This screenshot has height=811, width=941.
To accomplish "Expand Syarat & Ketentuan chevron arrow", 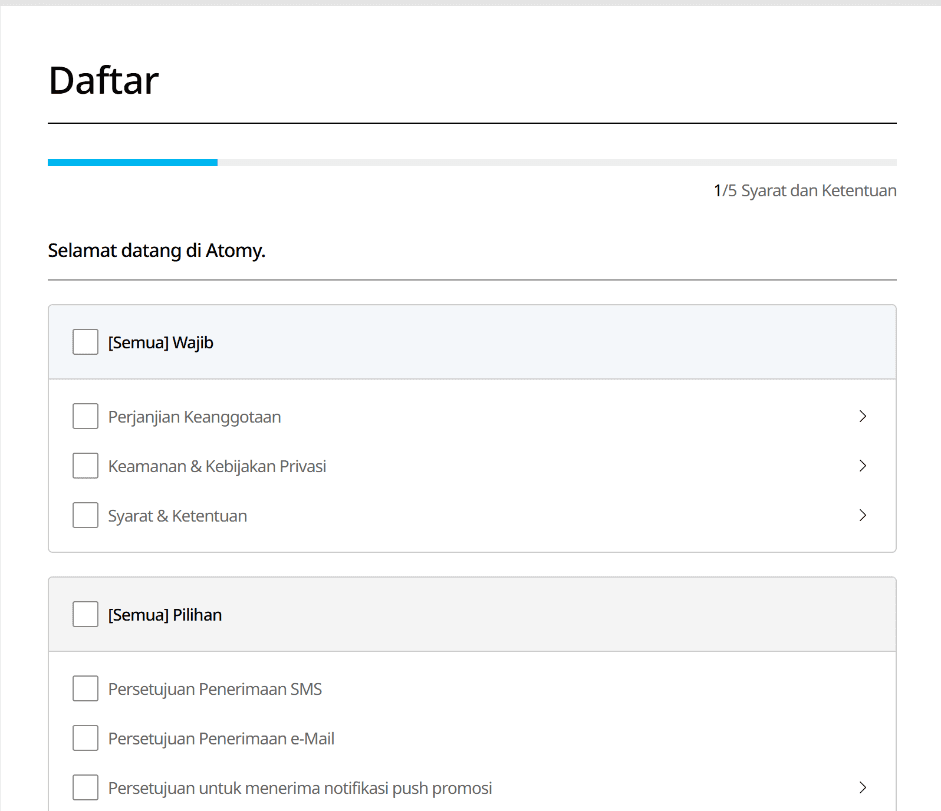I will (862, 515).
